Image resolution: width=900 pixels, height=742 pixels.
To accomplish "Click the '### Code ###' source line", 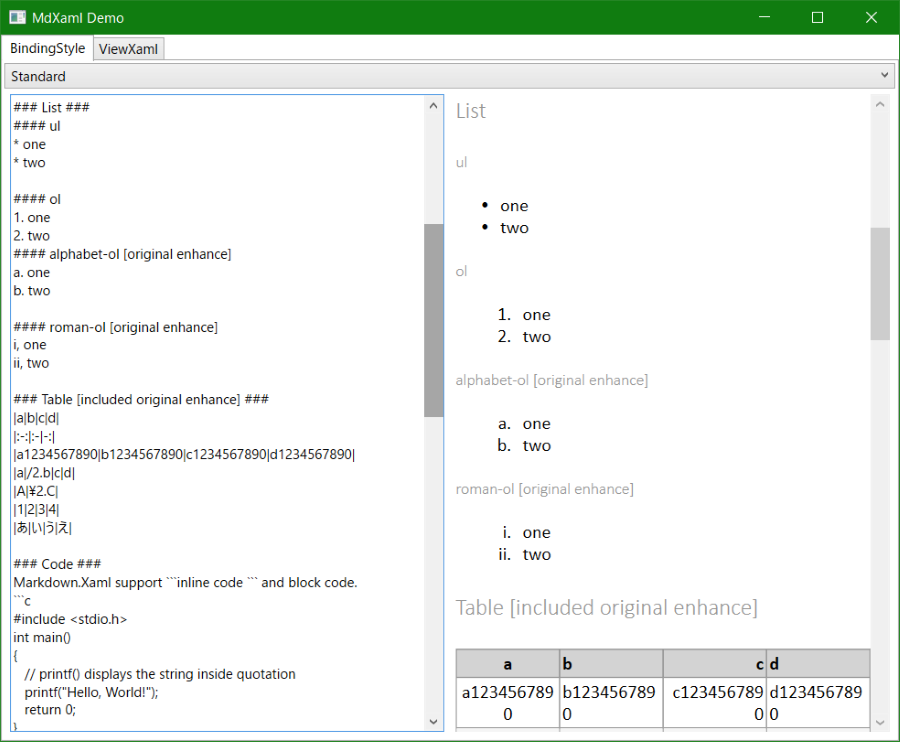I will pyautogui.click(x=57, y=564).
